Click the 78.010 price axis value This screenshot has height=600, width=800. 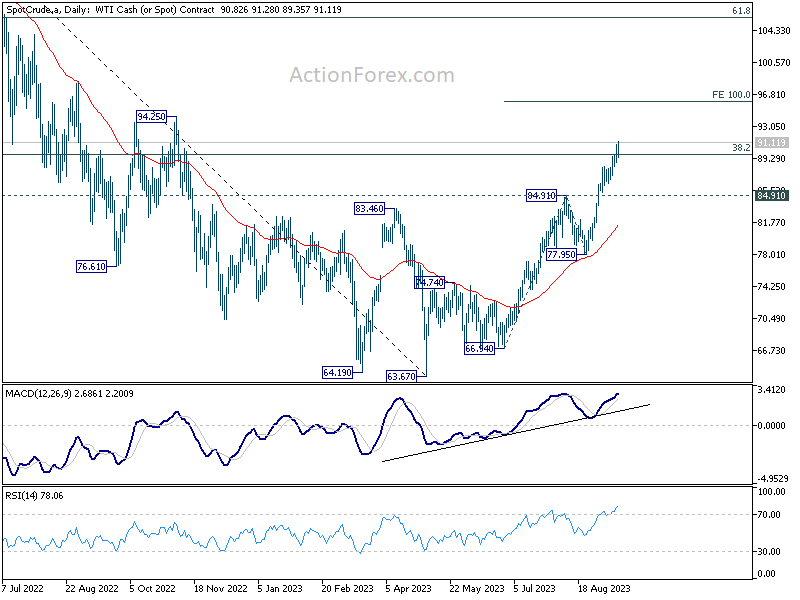click(773, 255)
